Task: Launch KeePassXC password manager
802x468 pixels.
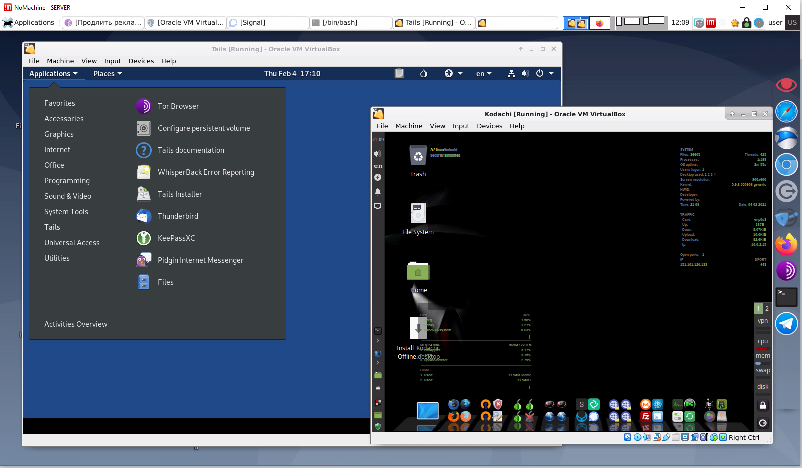Action: coord(166,238)
